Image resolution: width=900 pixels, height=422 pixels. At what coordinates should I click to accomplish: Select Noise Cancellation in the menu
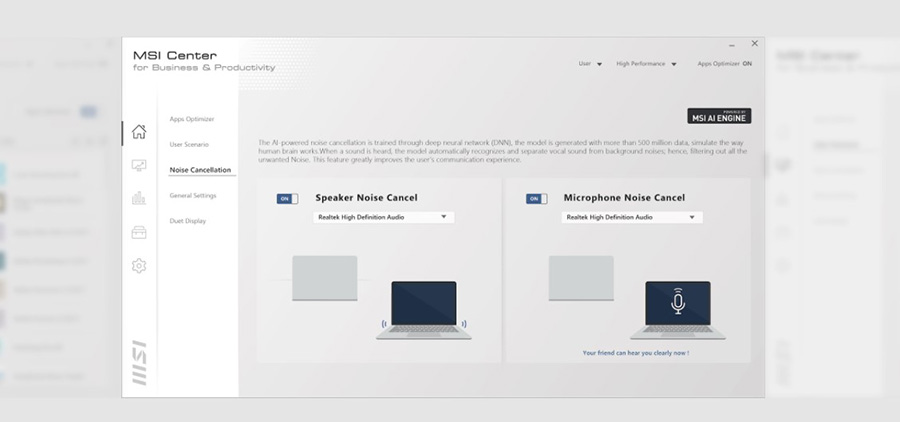(200, 170)
